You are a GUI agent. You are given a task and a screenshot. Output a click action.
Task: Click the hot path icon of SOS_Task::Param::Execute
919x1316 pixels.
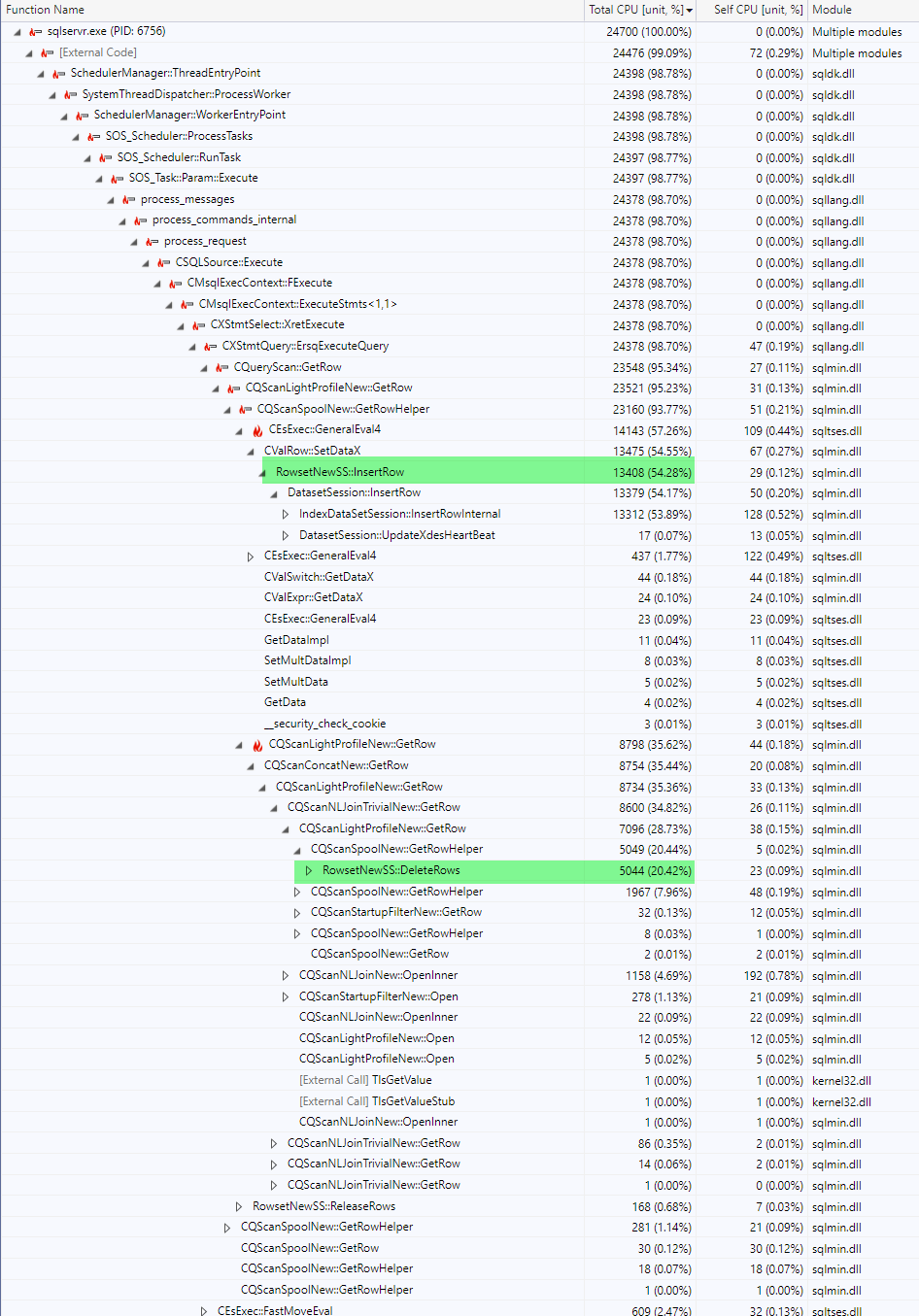click(118, 179)
